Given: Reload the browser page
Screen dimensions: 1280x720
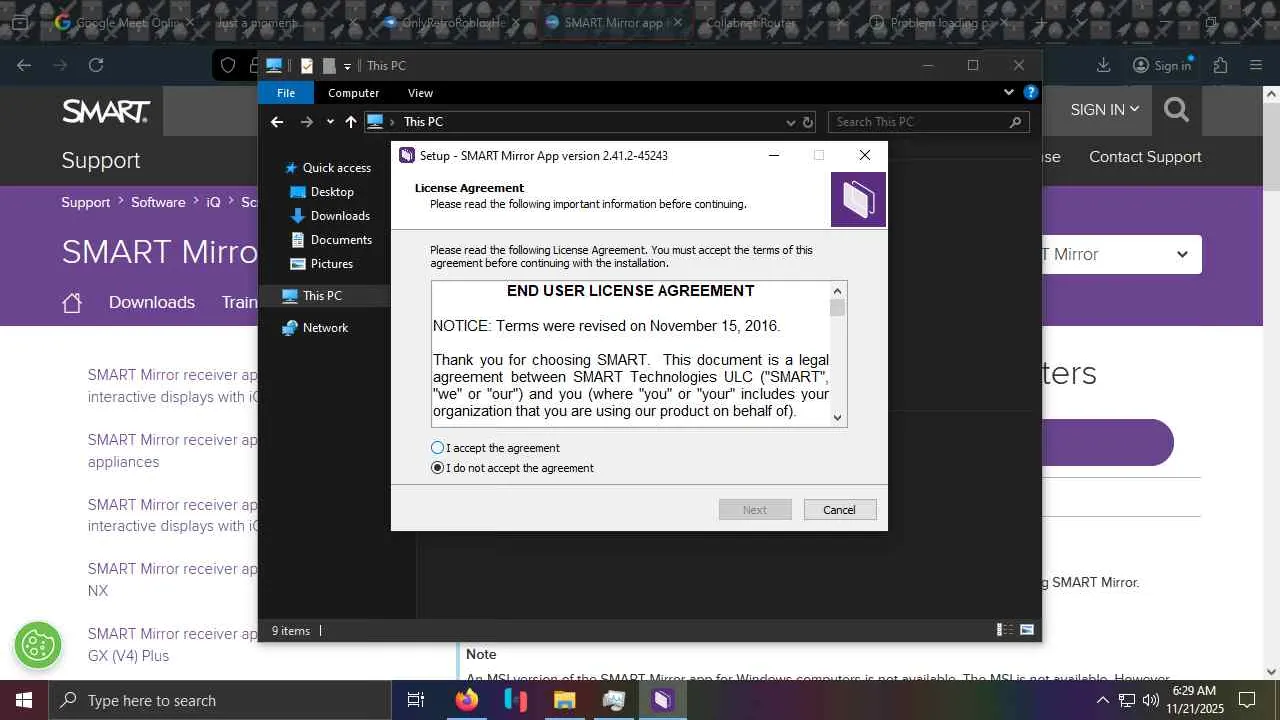Looking at the screenshot, I should pos(96,65).
